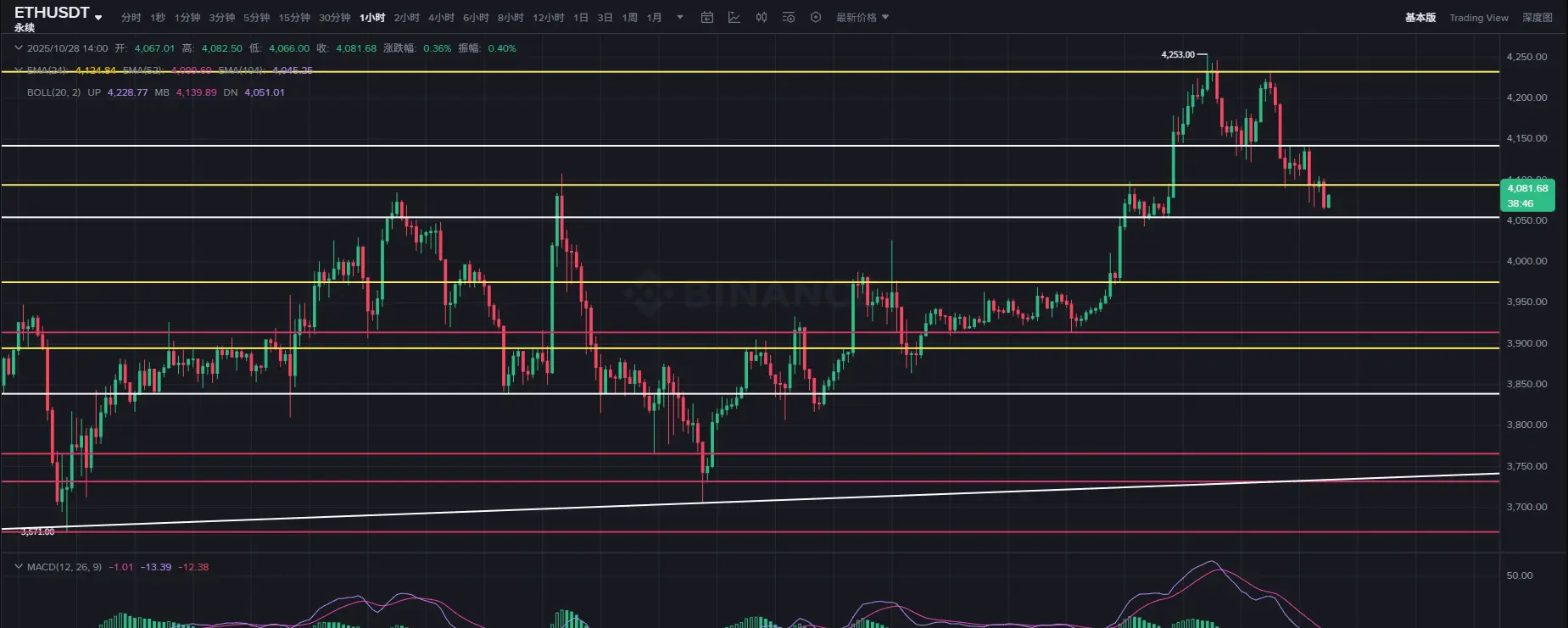The height and width of the screenshot is (628, 1568).
Task: Switch to the Trading View chart mode
Action: coord(1479,18)
